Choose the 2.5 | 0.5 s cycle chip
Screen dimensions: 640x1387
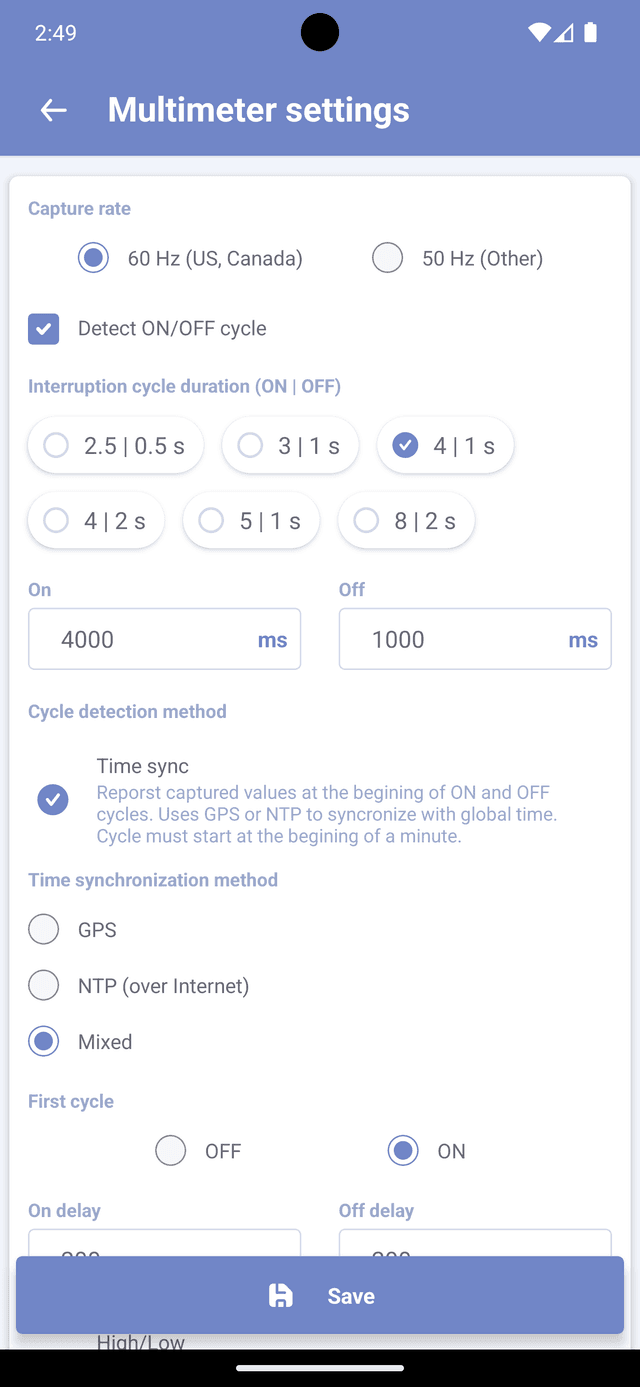(116, 446)
